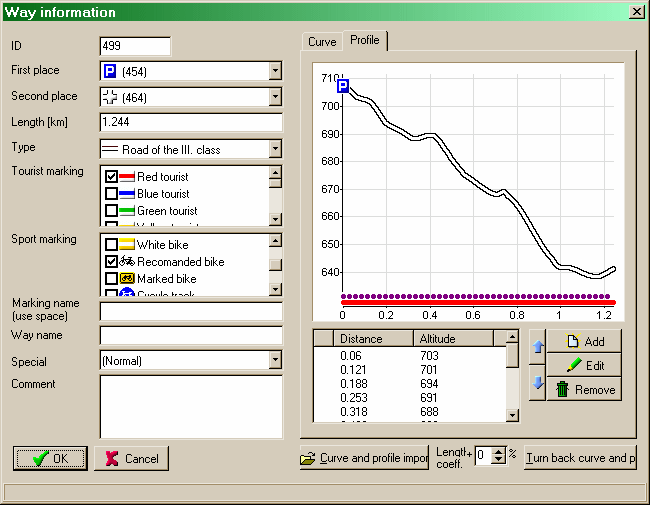Switch to the Curve tab
This screenshot has height=505, width=650.
pos(322,42)
